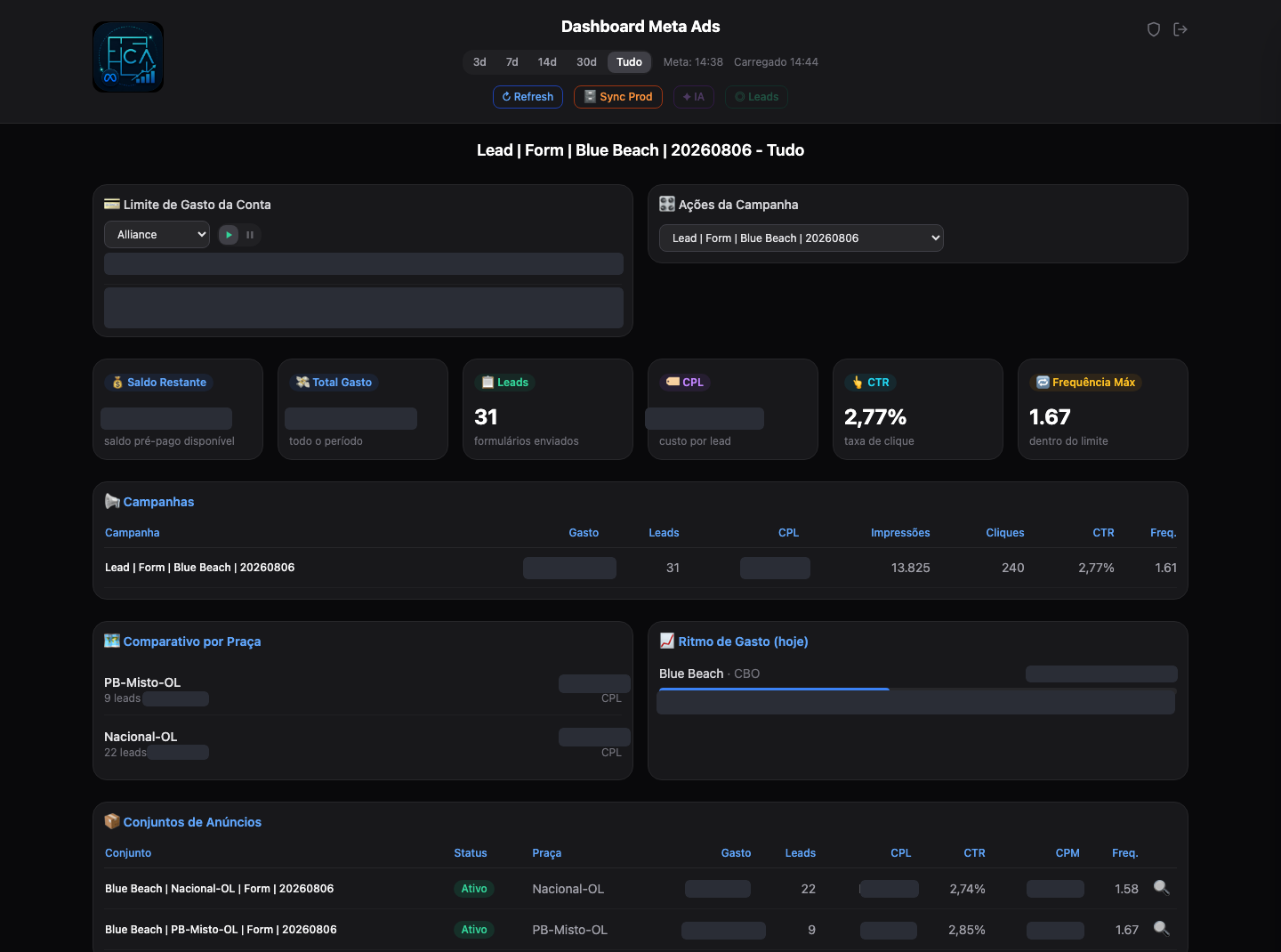Image resolution: width=1281 pixels, height=952 pixels.
Task: Resume account spending with play button
Action: click(229, 235)
